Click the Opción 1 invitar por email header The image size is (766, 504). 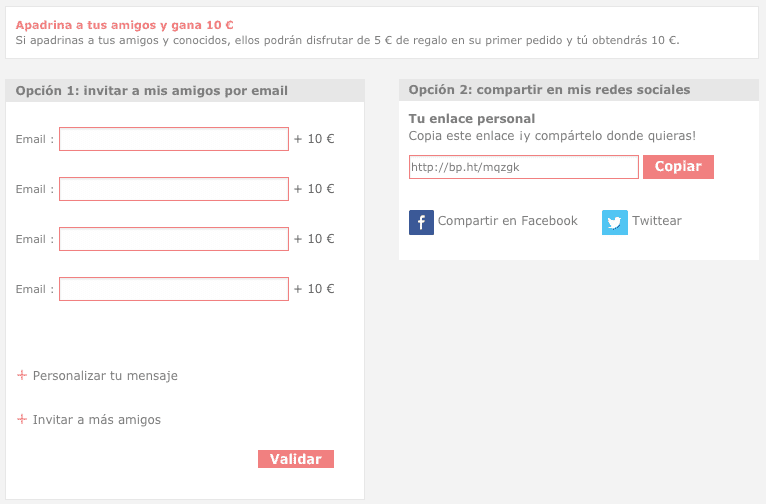click(x=152, y=91)
